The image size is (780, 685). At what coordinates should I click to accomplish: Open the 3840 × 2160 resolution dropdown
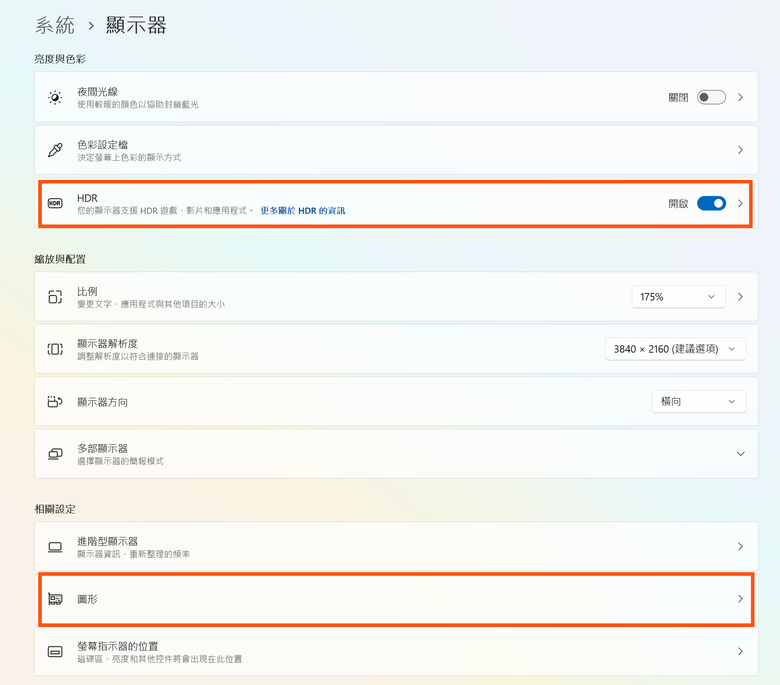675,349
